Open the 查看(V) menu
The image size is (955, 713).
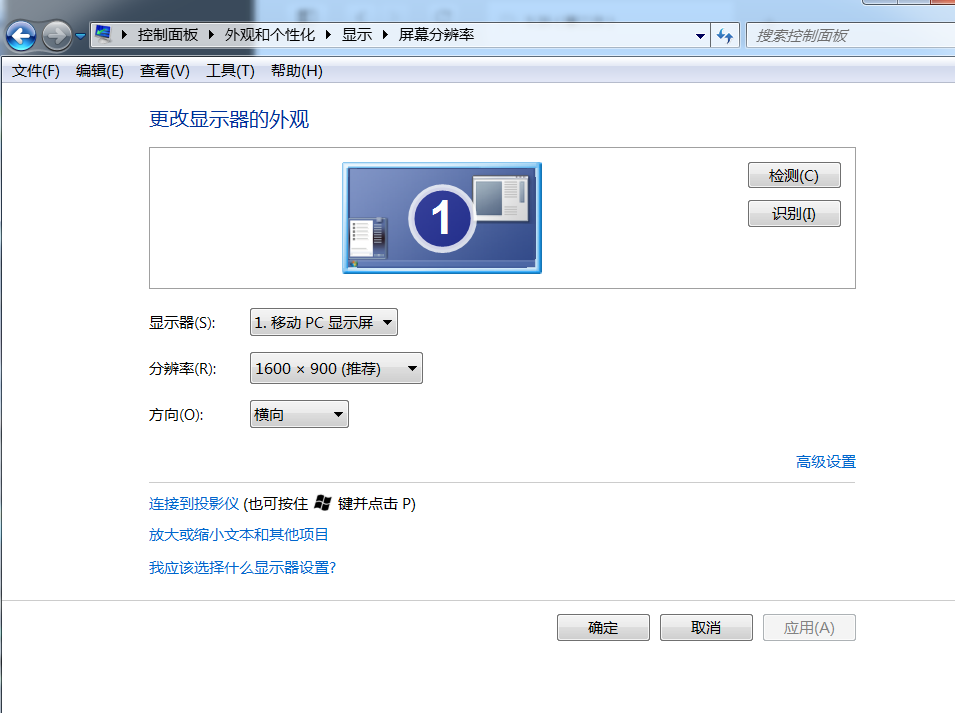(163, 71)
